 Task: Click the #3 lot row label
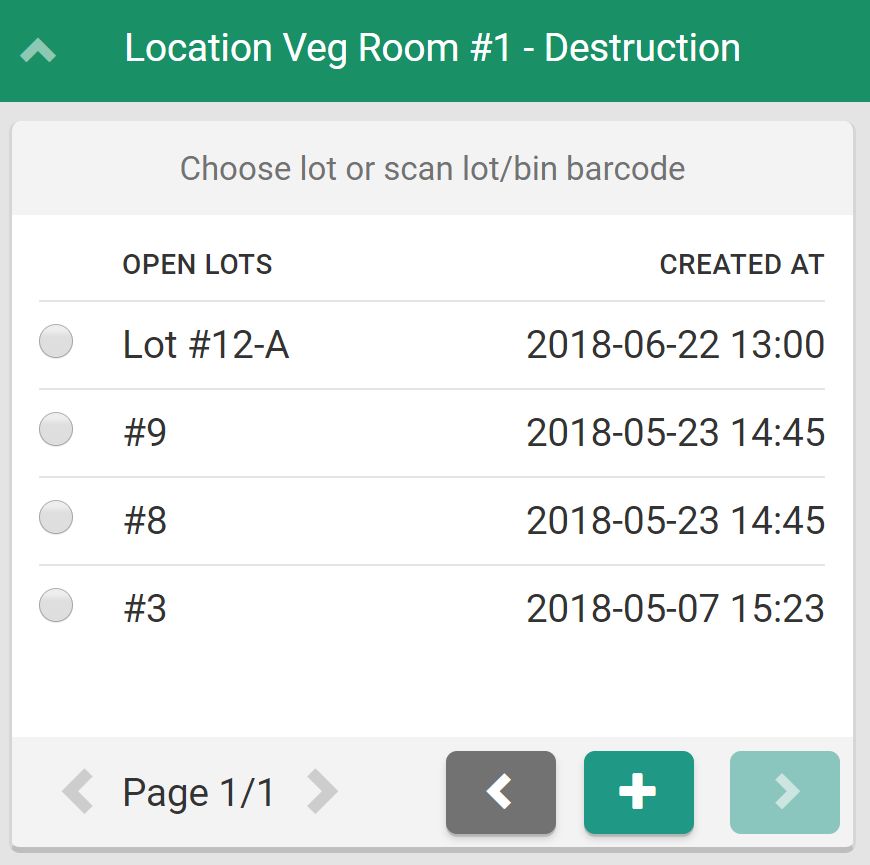click(x=145, y=610)
